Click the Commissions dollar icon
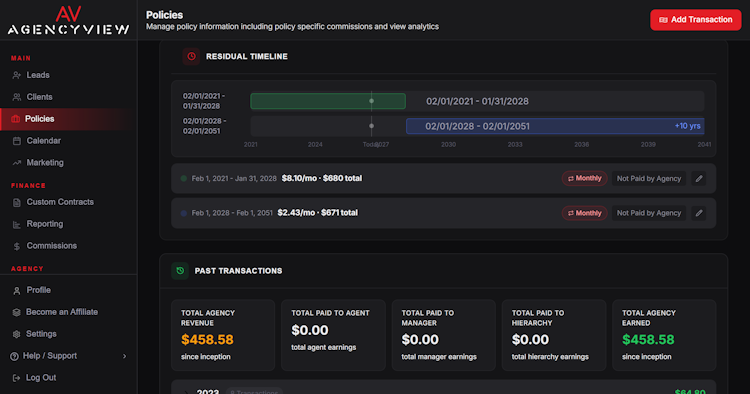The height and width of the screenshot is (394, 750). click(x=17, y=246)
